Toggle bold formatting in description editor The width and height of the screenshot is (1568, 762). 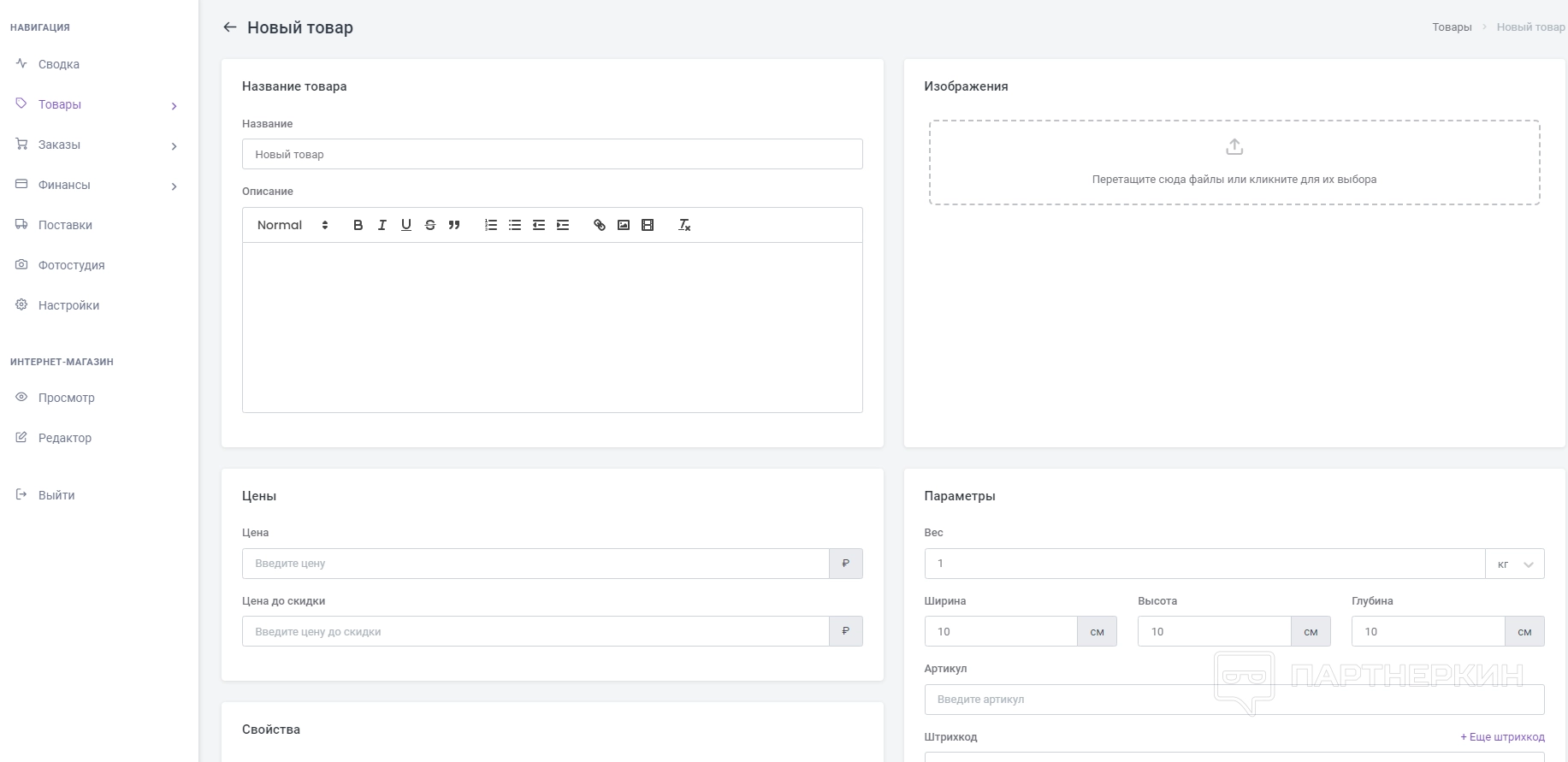pos(358,225)
